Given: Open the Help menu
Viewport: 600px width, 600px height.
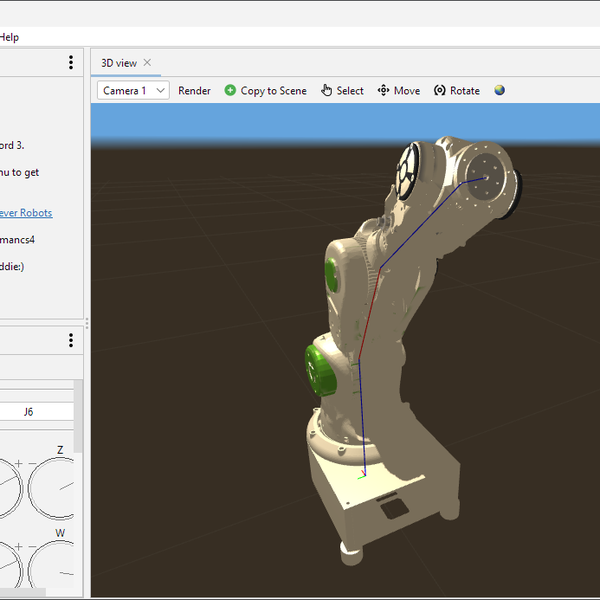Looking at the screenshot, I should coord(9,37).
